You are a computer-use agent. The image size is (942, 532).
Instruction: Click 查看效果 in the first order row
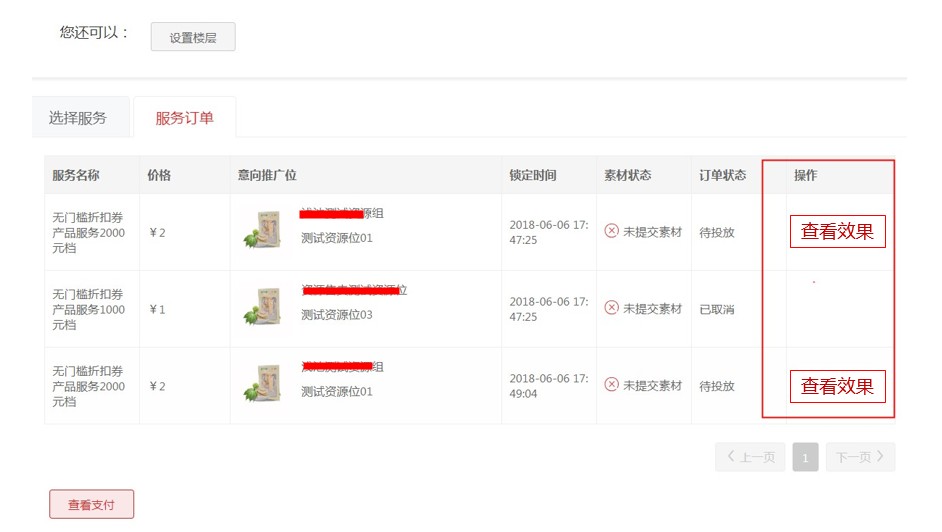pyautogui.click(x=837, y=232)
